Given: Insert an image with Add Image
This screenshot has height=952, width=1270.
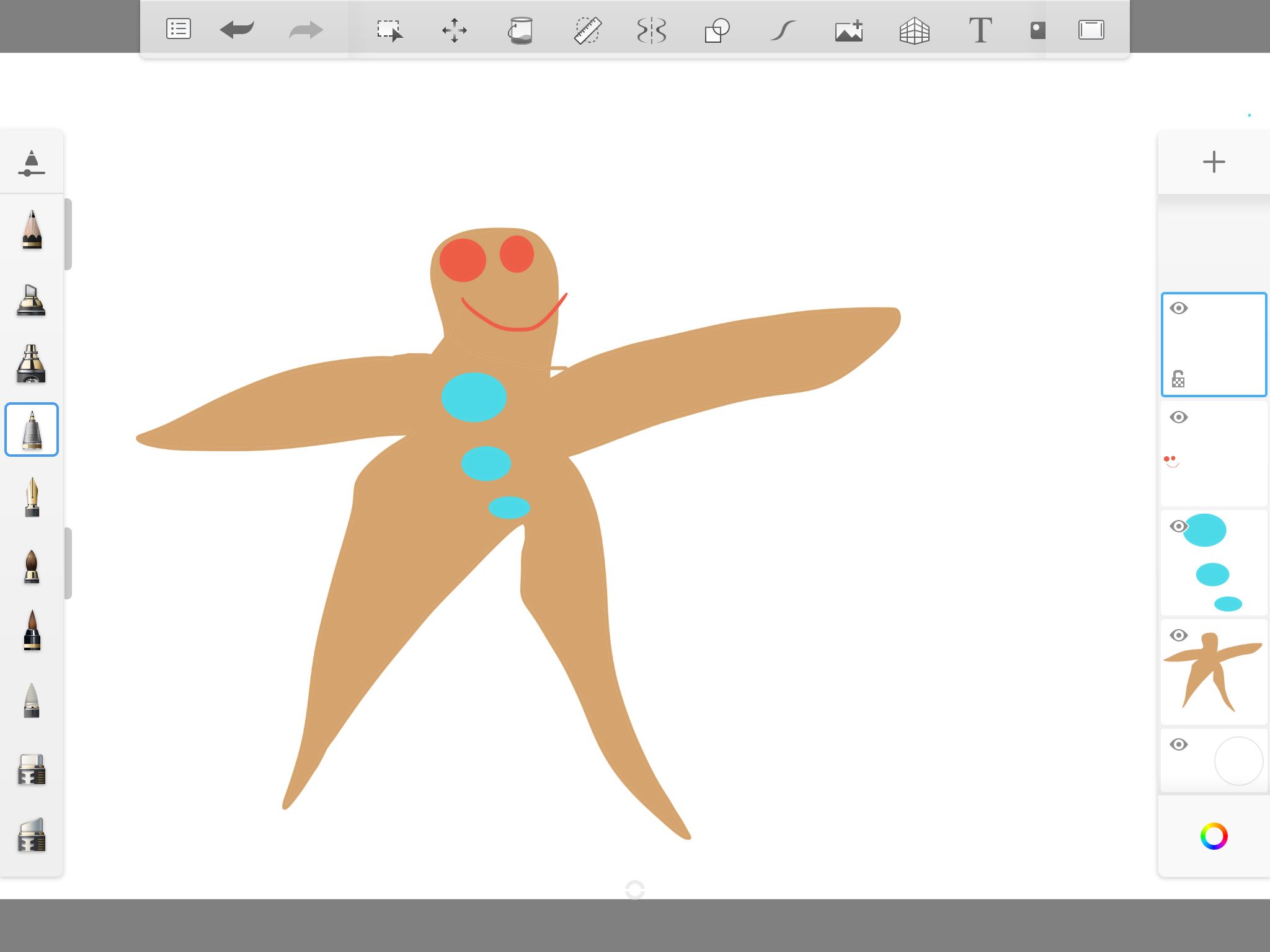Looking at the screenshot, I should tap(849, 30).
